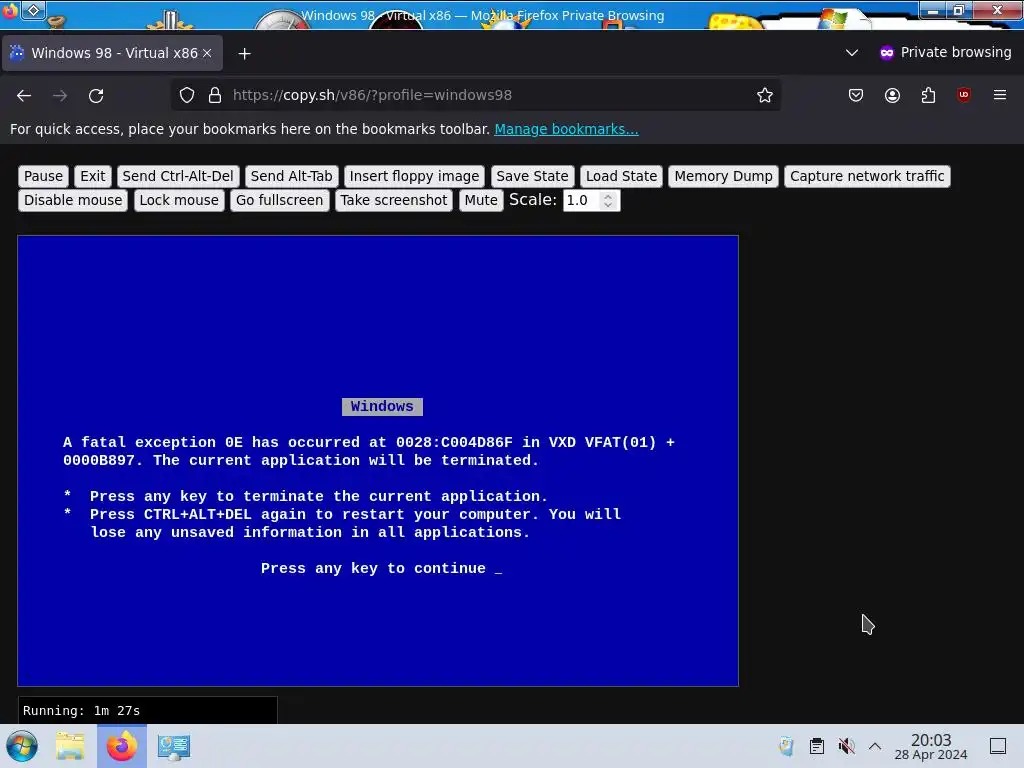Close the Windows 98 - Virtual x86 tab
1024x768 pixels.
click(x=207, y=53)
